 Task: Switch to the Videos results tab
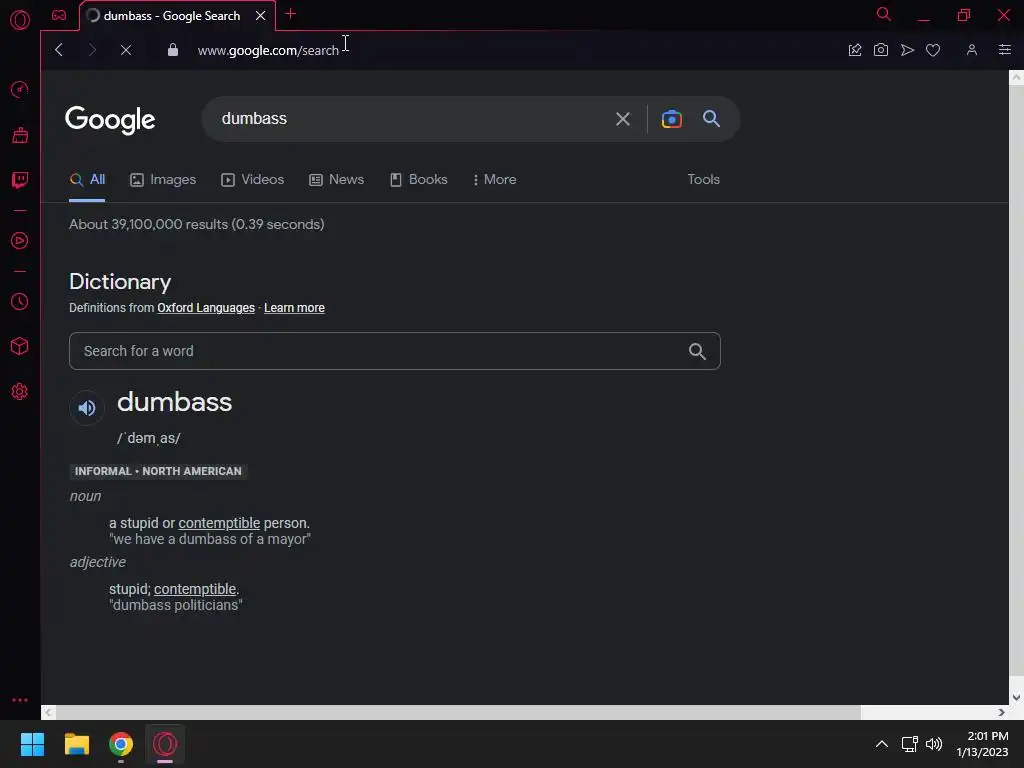(252, 180)
